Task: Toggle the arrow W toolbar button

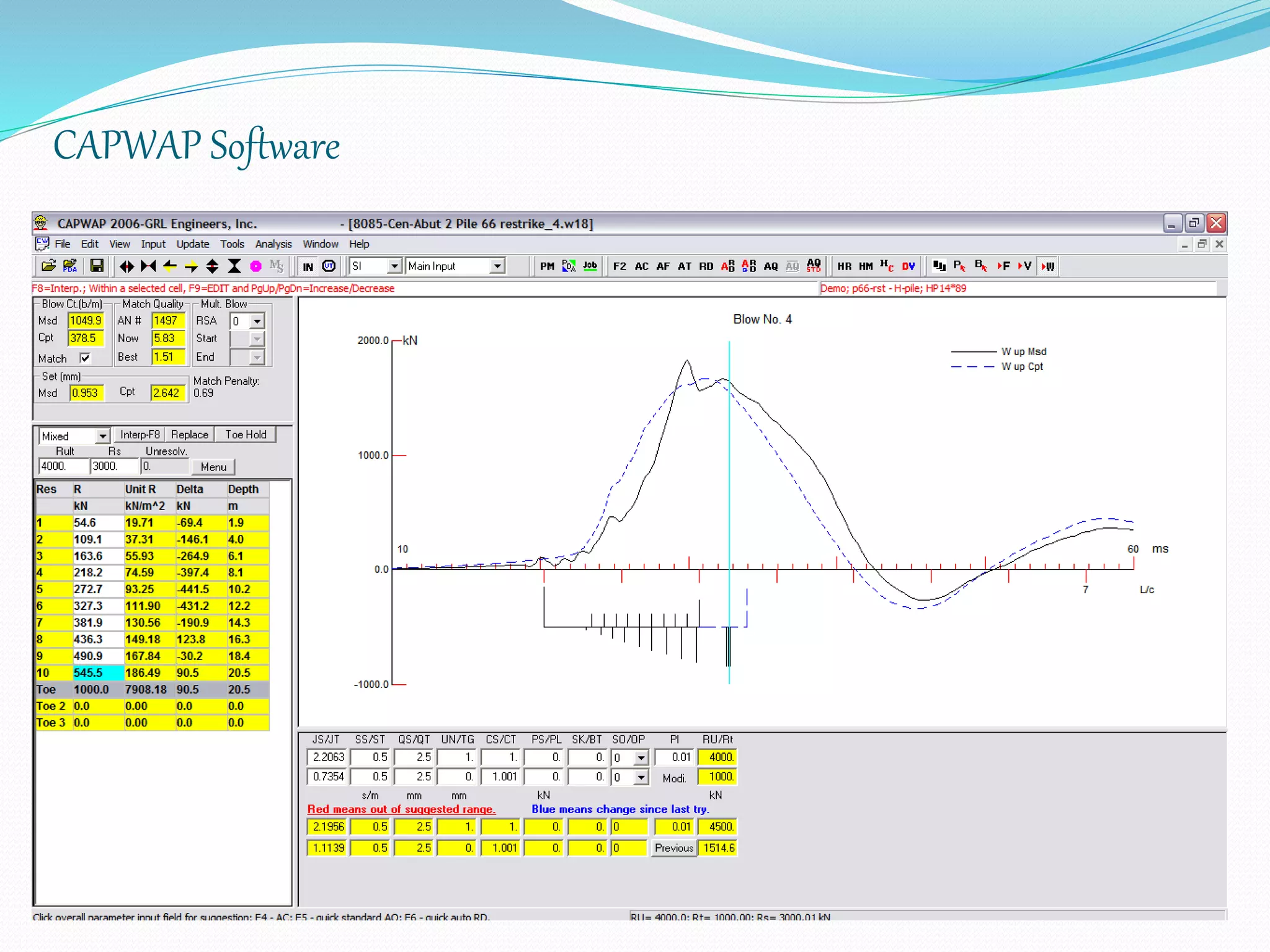Action: [1048, 267]
